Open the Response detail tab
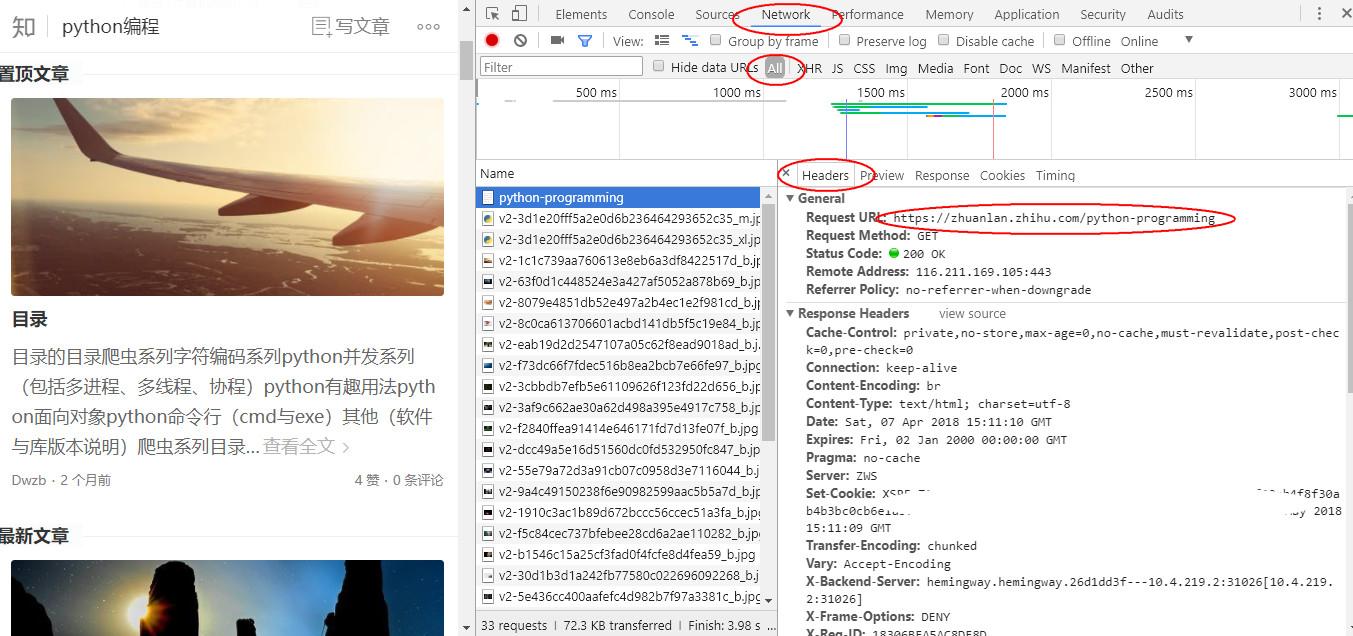The height and width of the screenshot is (636, 1353). pyautogui.click(x=942, y=175)
